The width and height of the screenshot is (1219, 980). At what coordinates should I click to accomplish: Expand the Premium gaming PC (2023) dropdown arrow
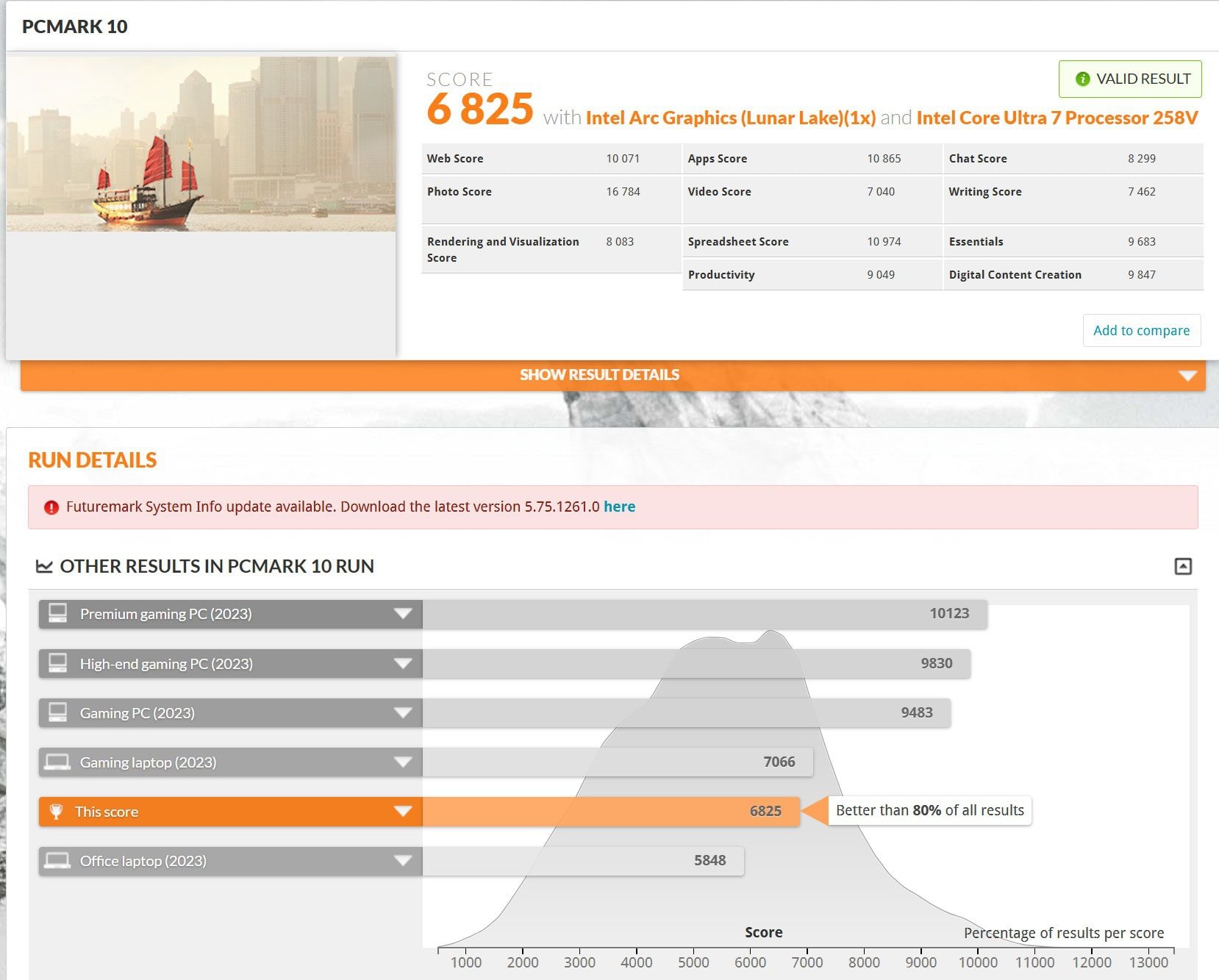point(402,613)
